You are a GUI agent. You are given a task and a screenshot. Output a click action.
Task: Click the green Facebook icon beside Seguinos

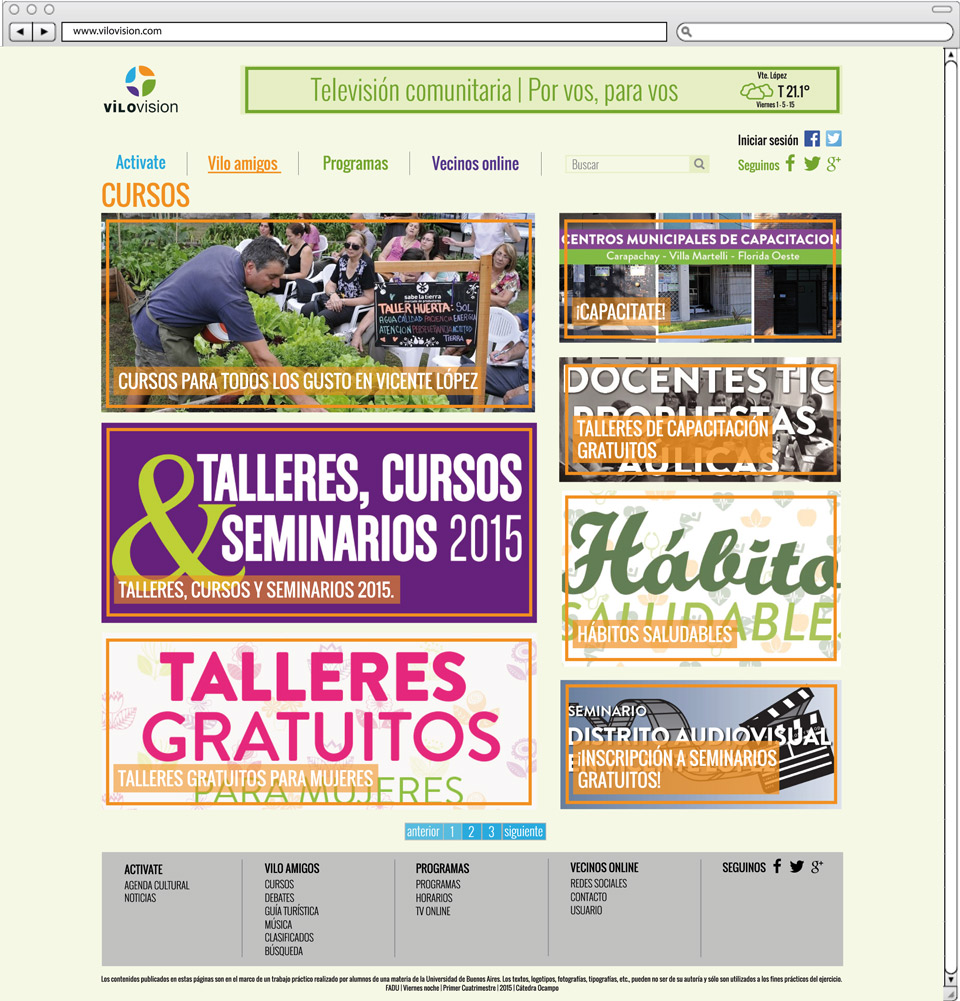coord(790,164)
